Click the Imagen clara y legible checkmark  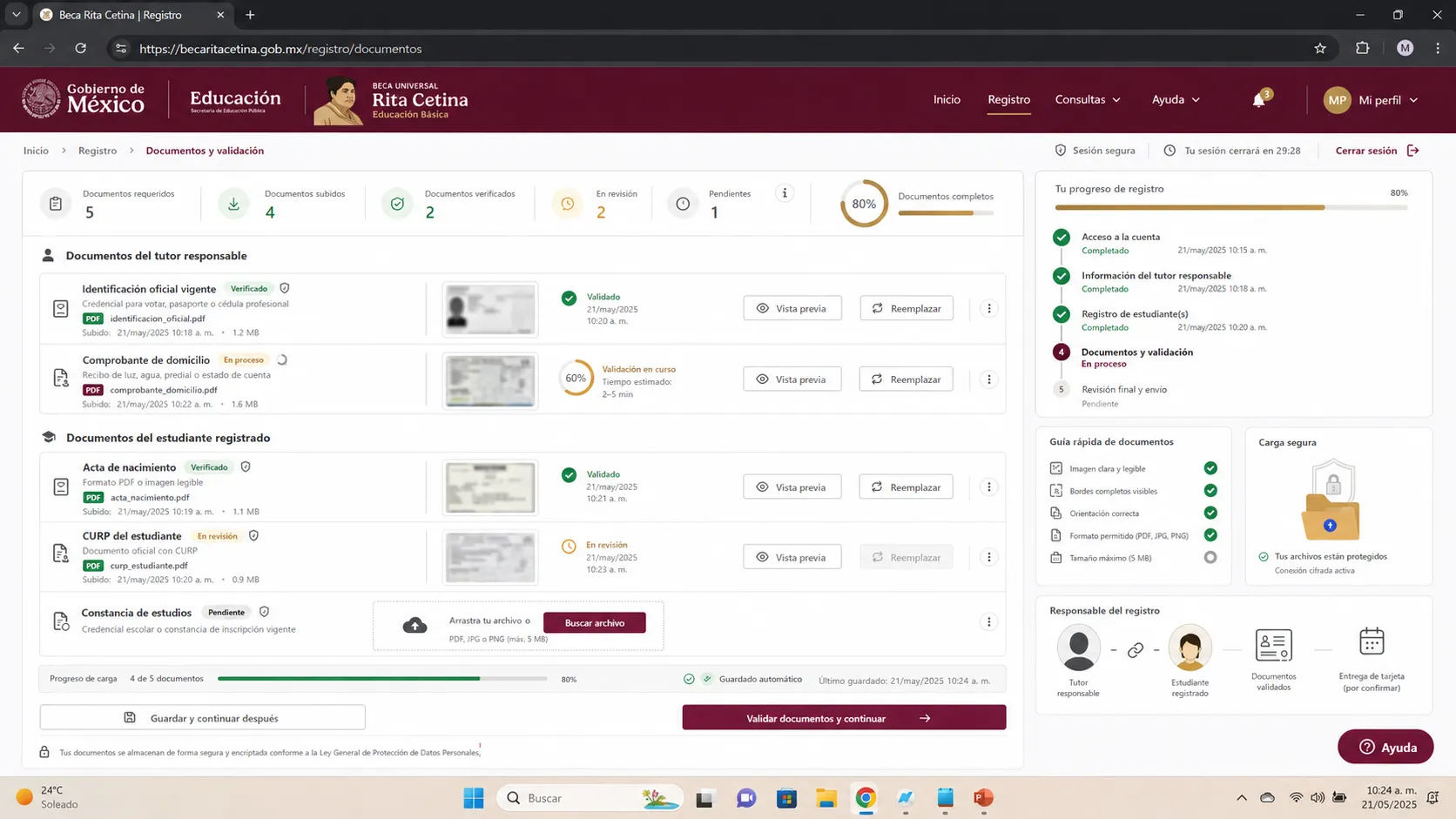coord(1210,468)
